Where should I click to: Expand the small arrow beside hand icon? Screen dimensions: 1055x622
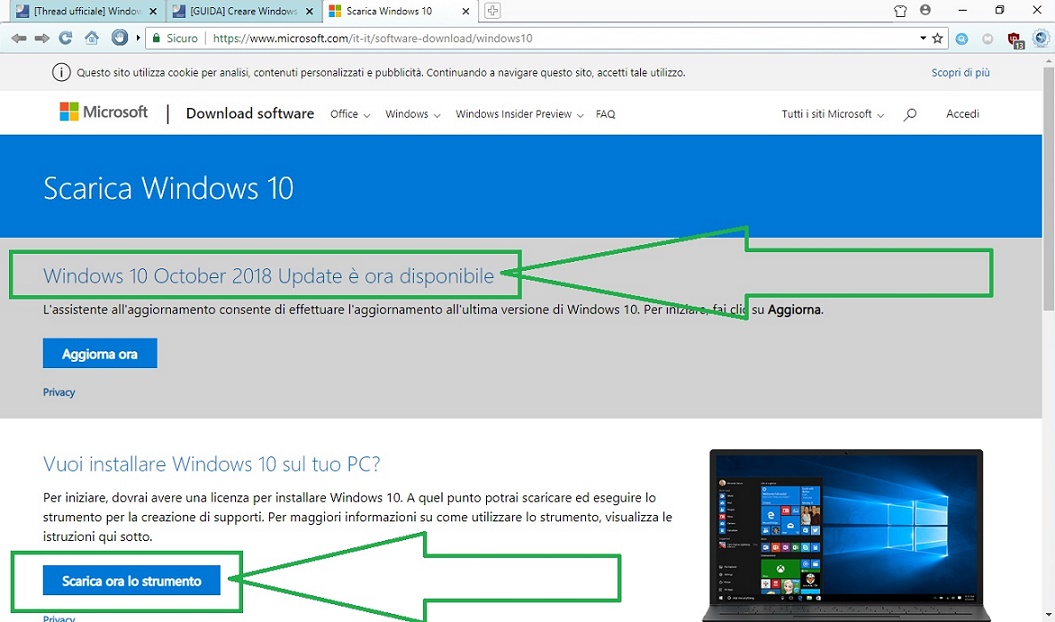(138, 38)
